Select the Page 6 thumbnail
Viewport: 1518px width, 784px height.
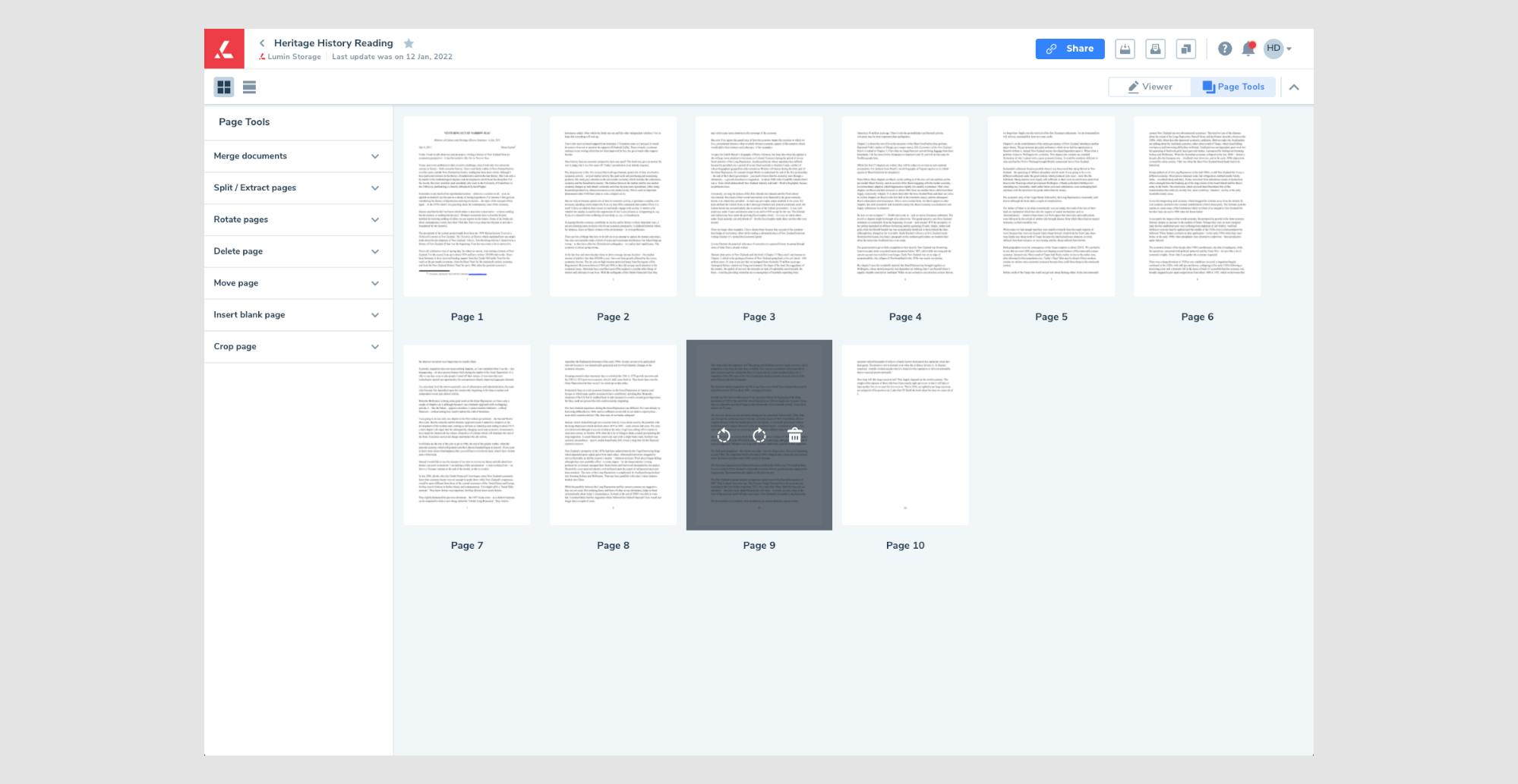1198,206
